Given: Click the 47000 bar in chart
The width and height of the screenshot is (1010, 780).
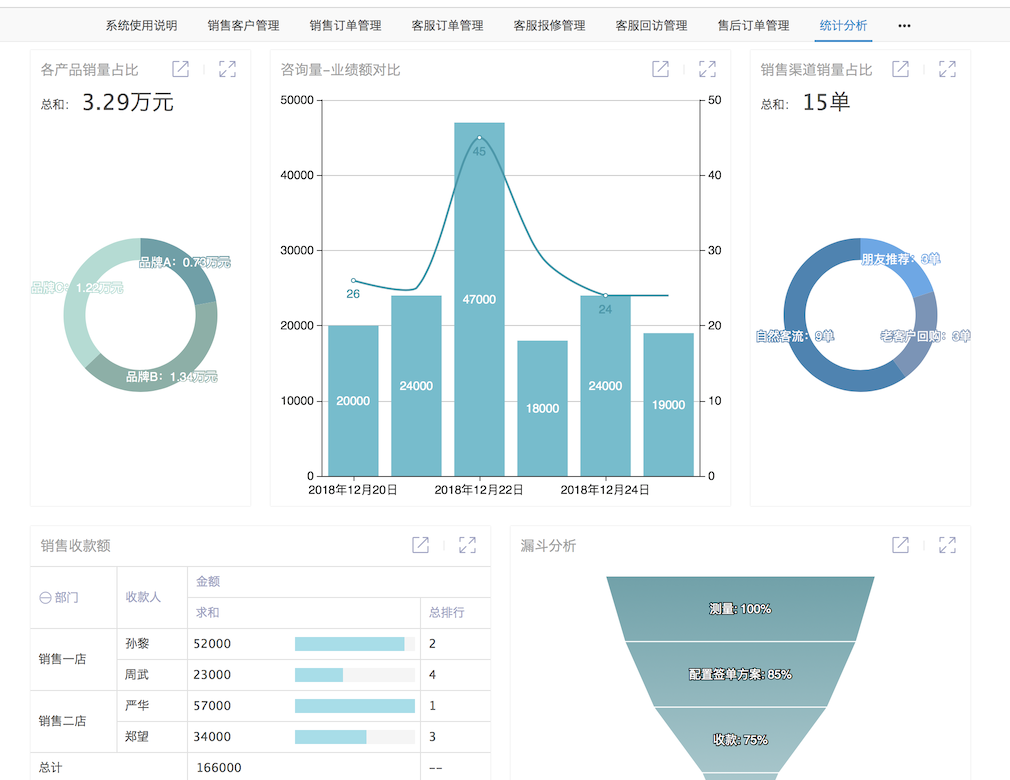Looking at the screenshot, I should tap(479, 299).
